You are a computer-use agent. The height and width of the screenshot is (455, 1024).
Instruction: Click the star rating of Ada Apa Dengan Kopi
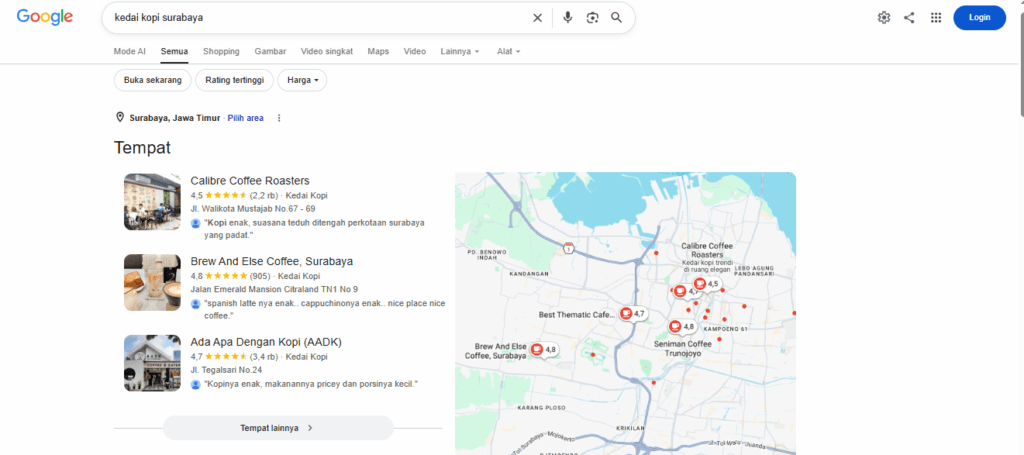tap(226, 357)
